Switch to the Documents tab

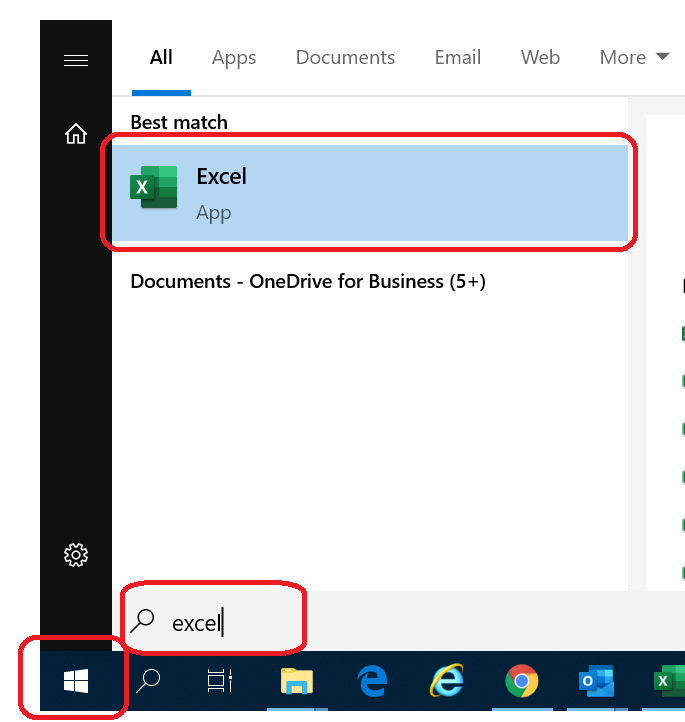[345, 58]
